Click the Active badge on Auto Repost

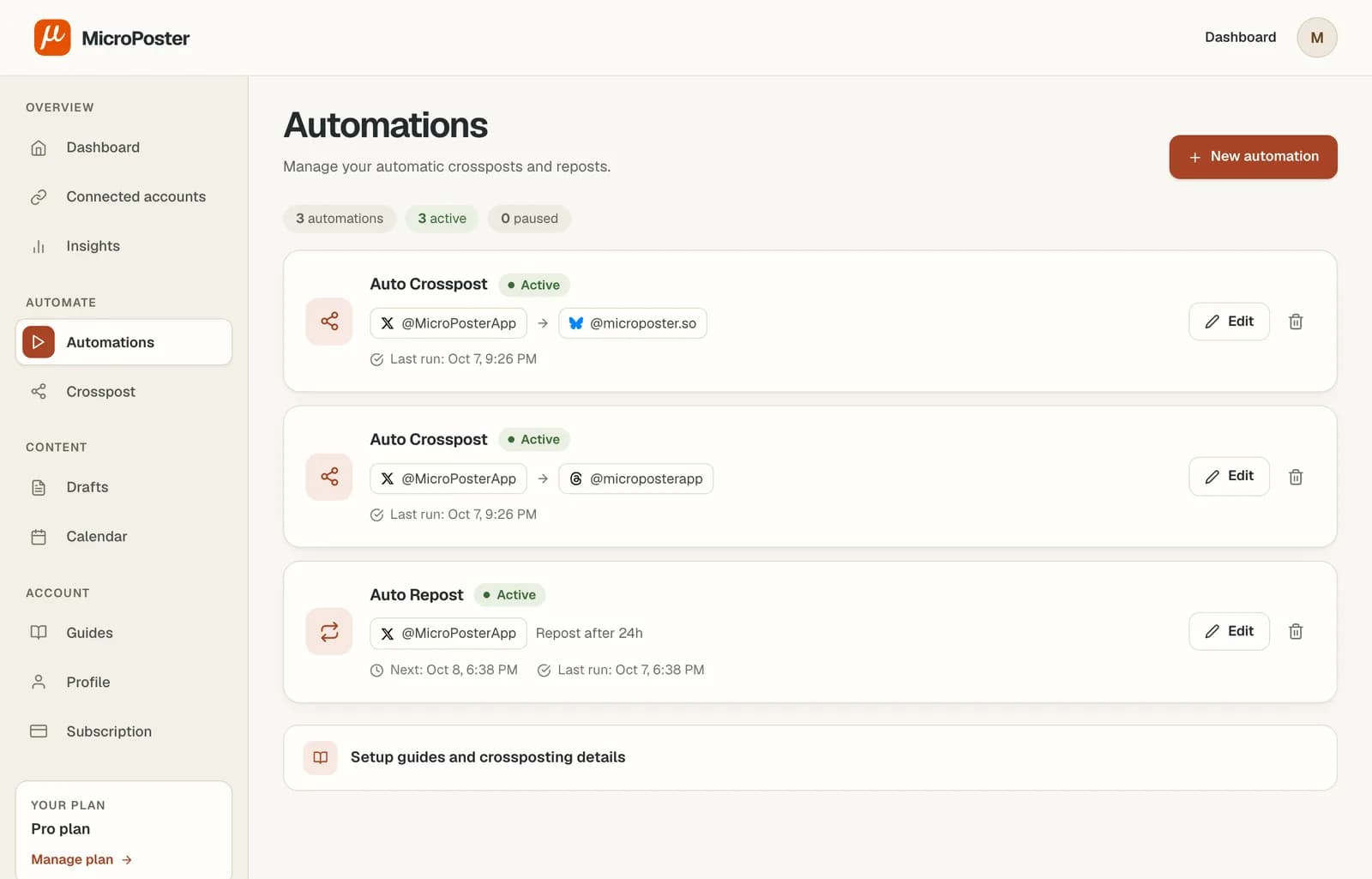509,595
